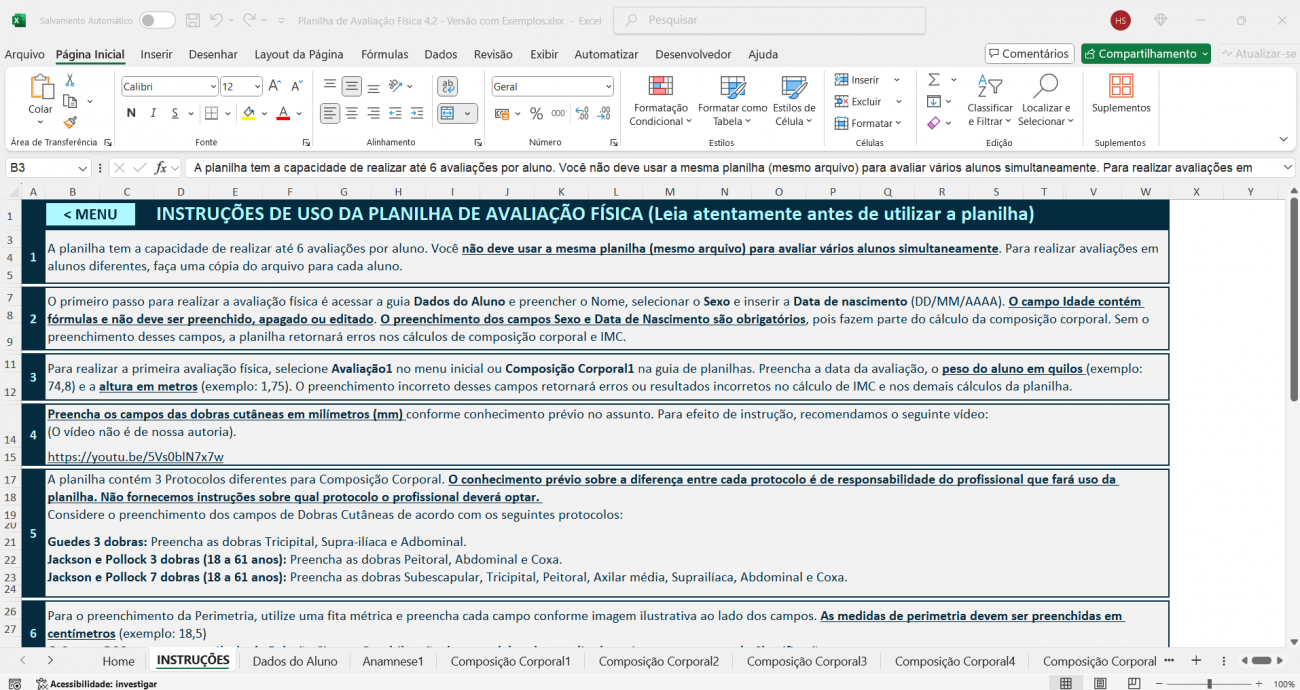Collapse the ribbon with the chevron

coord(1283,139)
